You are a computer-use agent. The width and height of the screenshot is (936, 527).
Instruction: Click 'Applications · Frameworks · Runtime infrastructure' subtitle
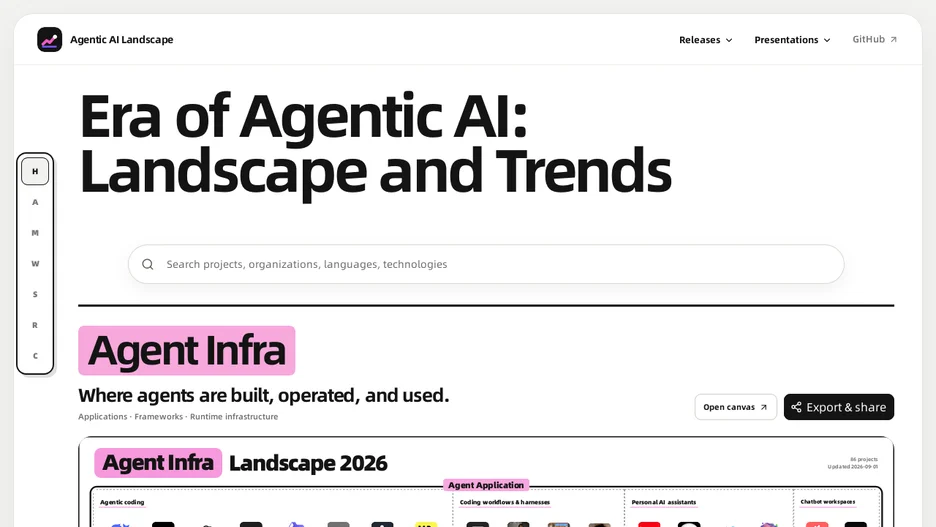click(x=178, y=417)
